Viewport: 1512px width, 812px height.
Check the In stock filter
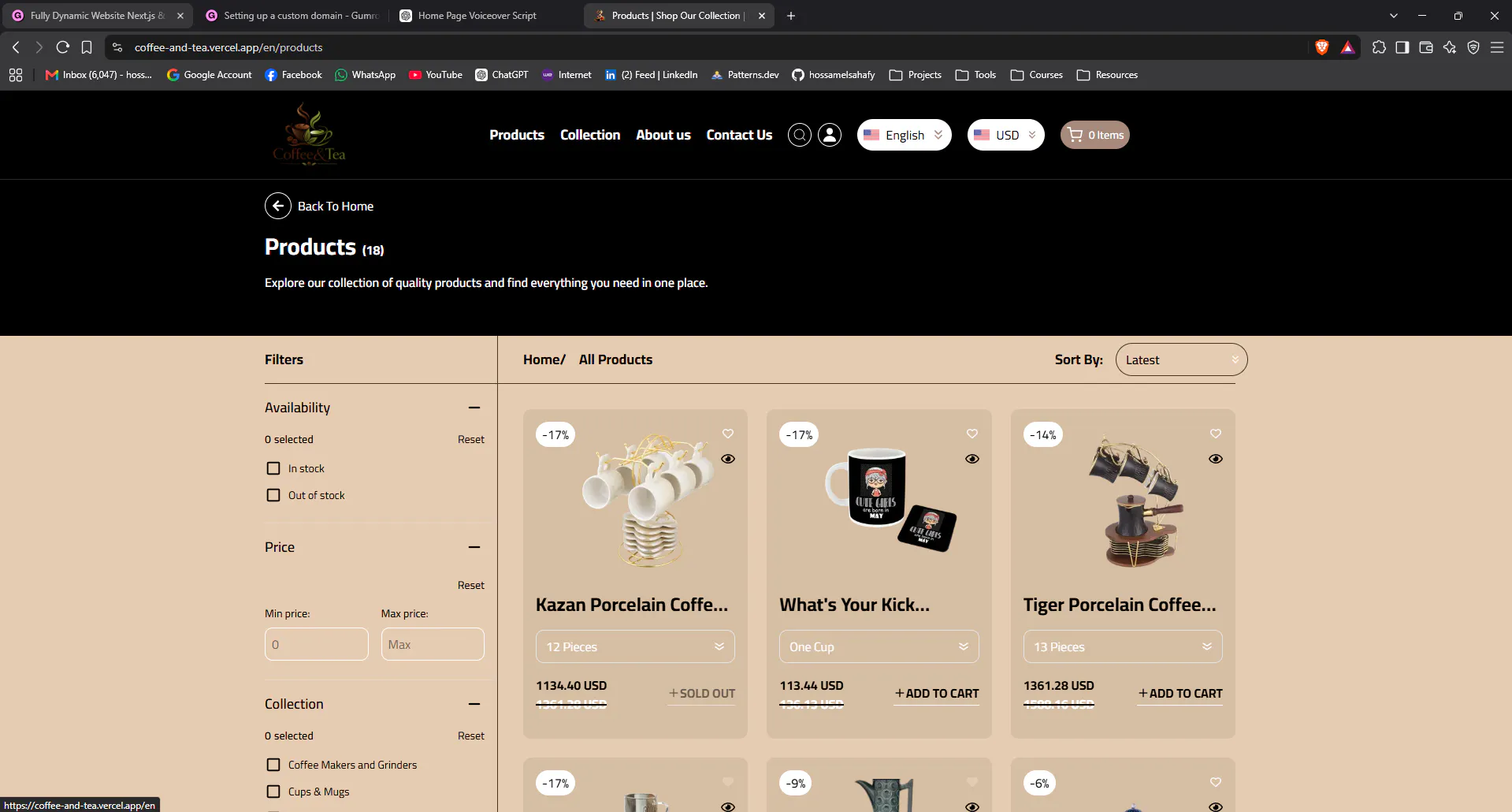click(x=273, y=468)
